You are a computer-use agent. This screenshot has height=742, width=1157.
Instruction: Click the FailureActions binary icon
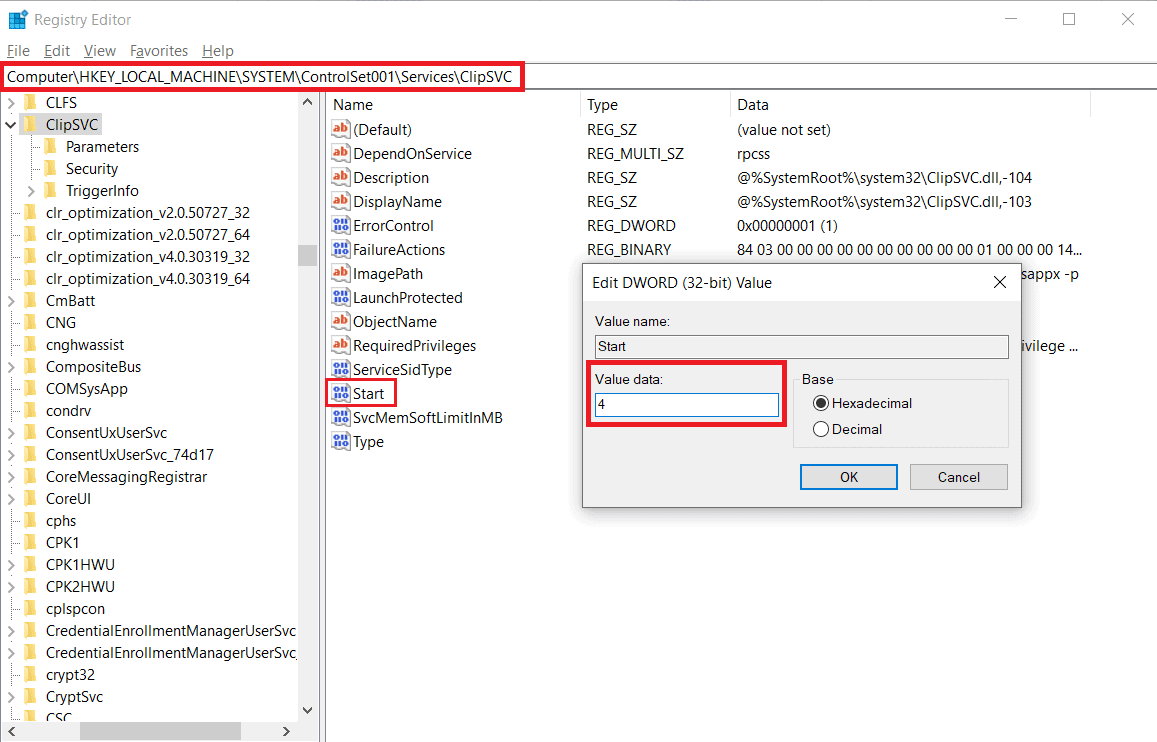point(340,249)
